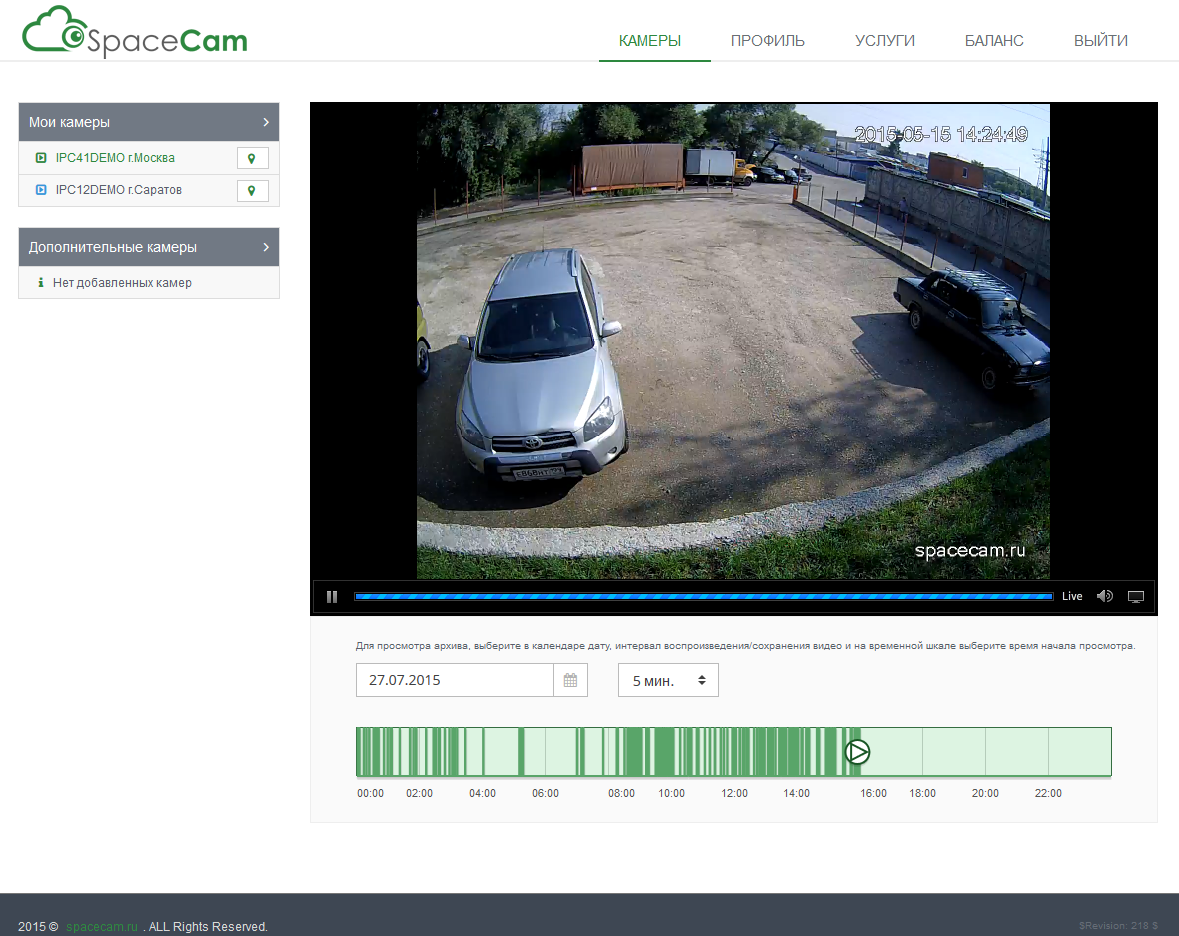Click the 20:00 timeline label
The width and height of the screenshot is (1179, 936).
[985, 793]
